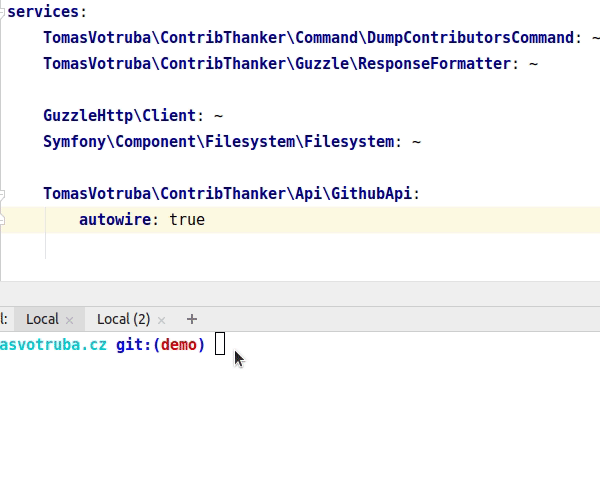The width and height of the screenshot is (600, 500).
Task: Close the Local (2) terminal tab
Action: (161, 320)
